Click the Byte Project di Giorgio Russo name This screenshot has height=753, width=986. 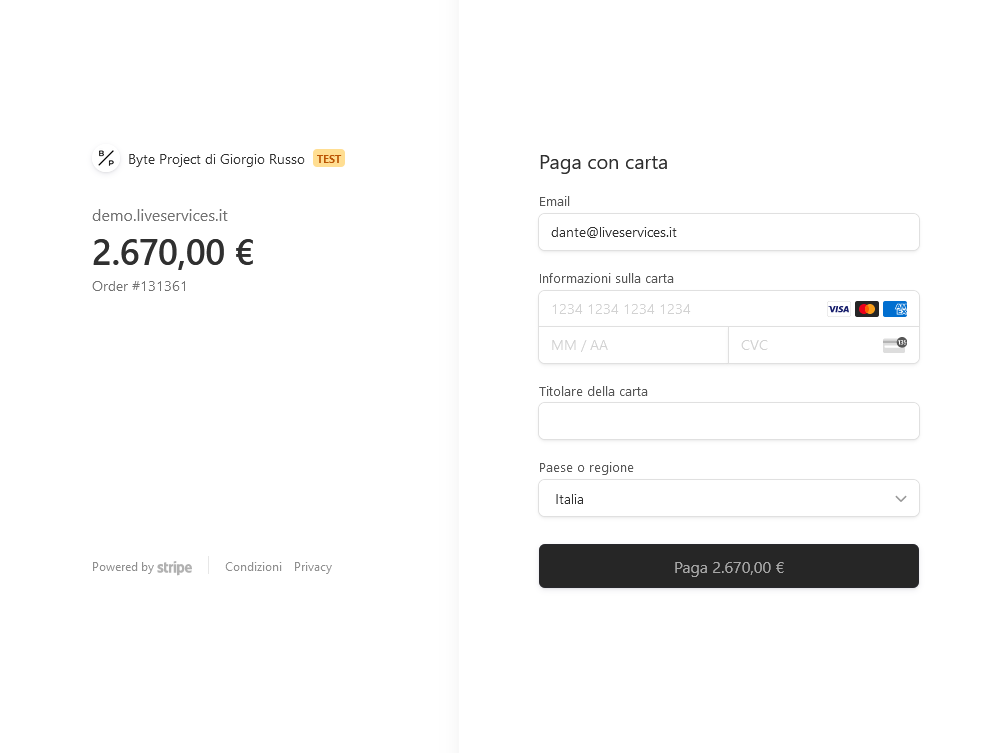pyautogui.click(x=216, y=159)
